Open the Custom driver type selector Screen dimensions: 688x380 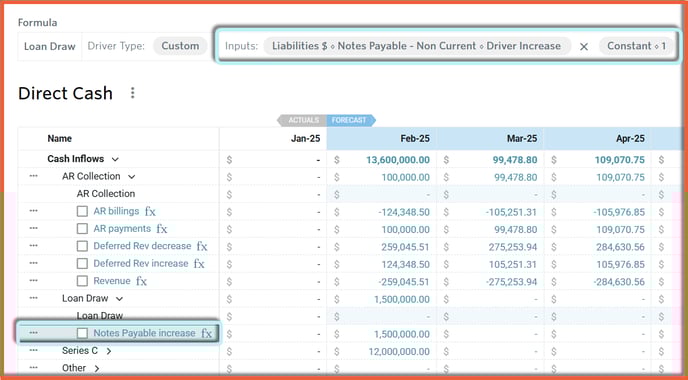click(180, 46)
